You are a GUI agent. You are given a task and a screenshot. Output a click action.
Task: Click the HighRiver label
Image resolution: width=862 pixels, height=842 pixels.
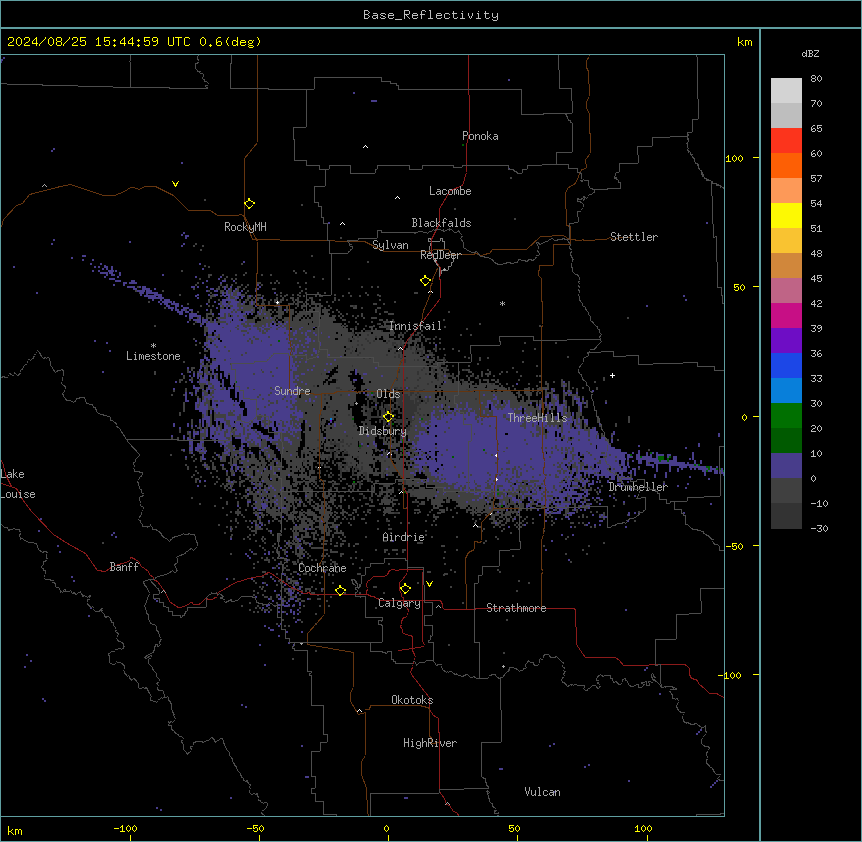coord(430,743)
